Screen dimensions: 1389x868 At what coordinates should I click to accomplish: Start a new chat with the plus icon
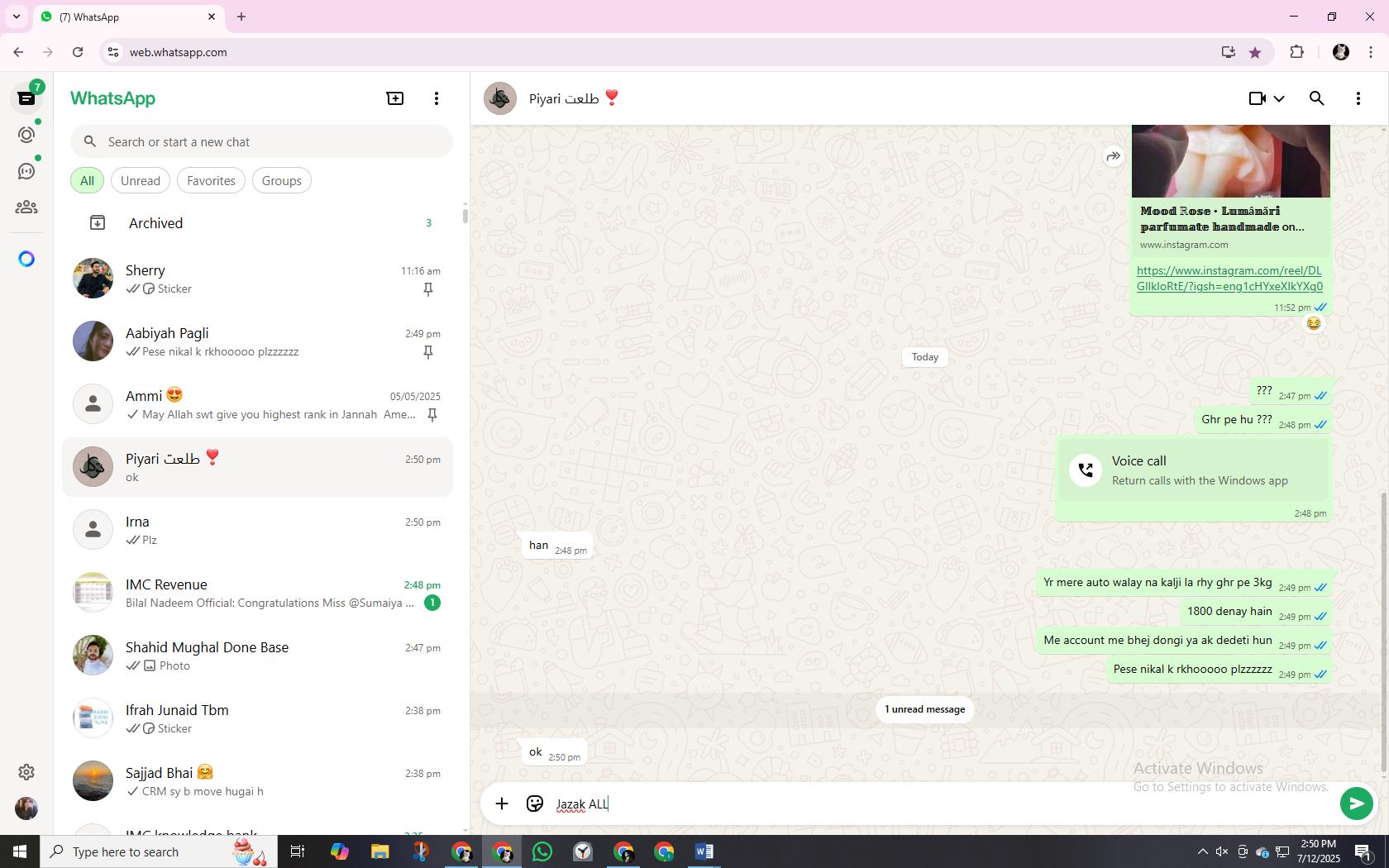[395, 98]
